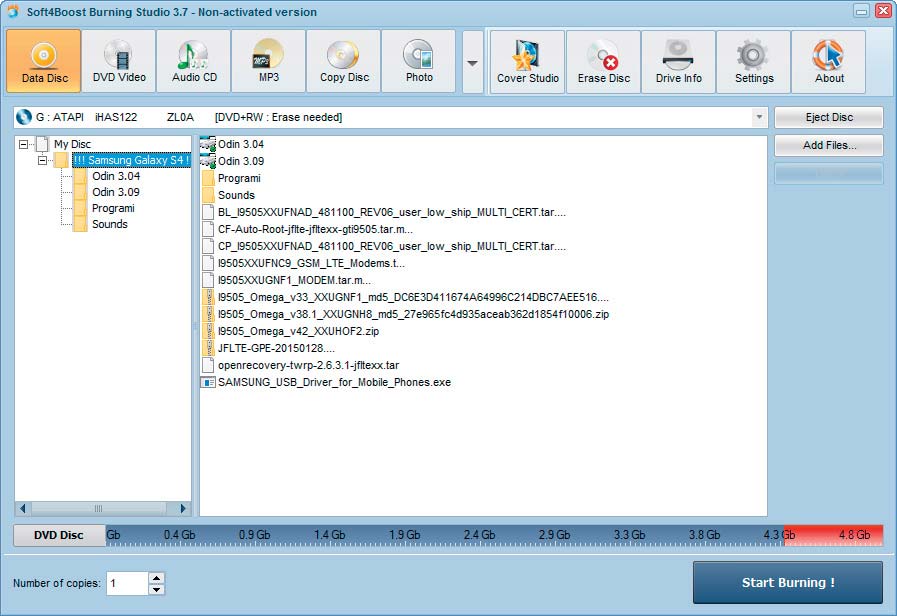897x616 pixels.
Task: Open the DVD Video mode
Action: click(x=119, y=61)
